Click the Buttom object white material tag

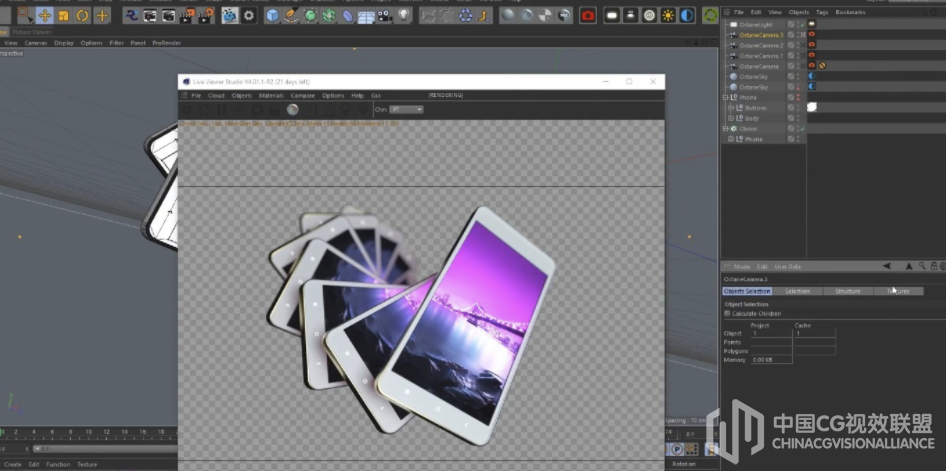[812, 107]
